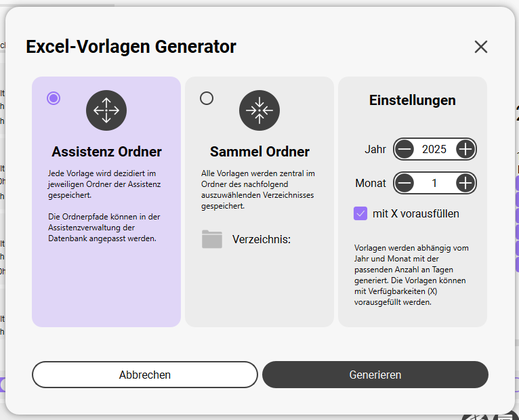Click the Assistenz Ordner expand-arrows icon
This screenshot has height=420, width=519.
(106, 110)
